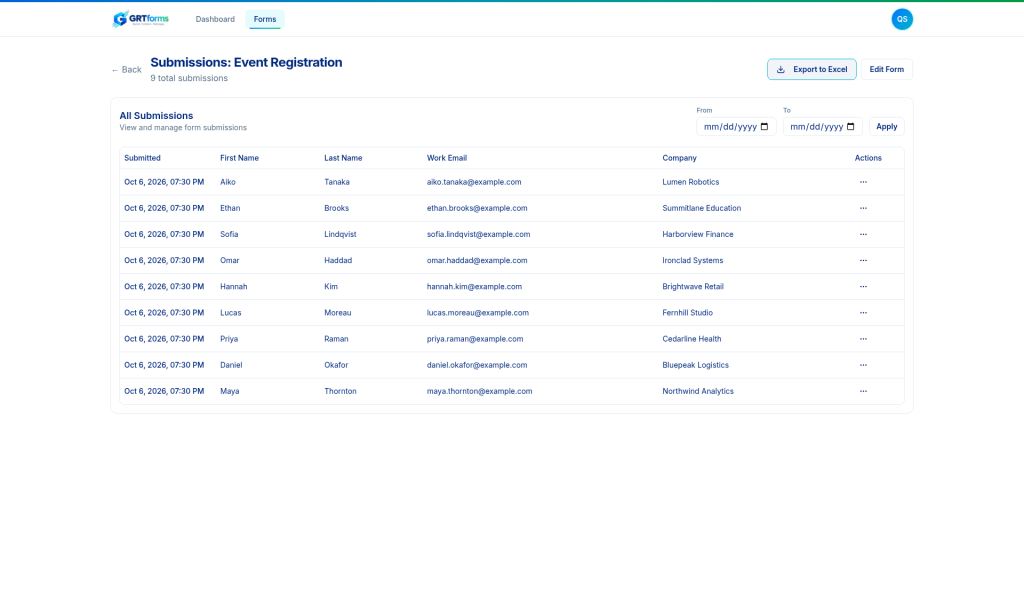
Task: Click the 9 total submissions text
Action: tap(189, 78)
